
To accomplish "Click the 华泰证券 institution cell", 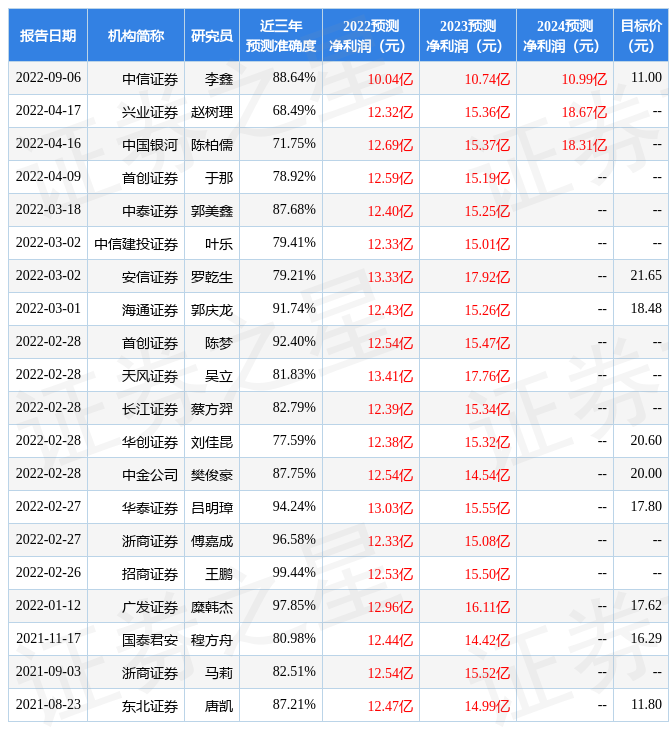I will click(150, 508).
